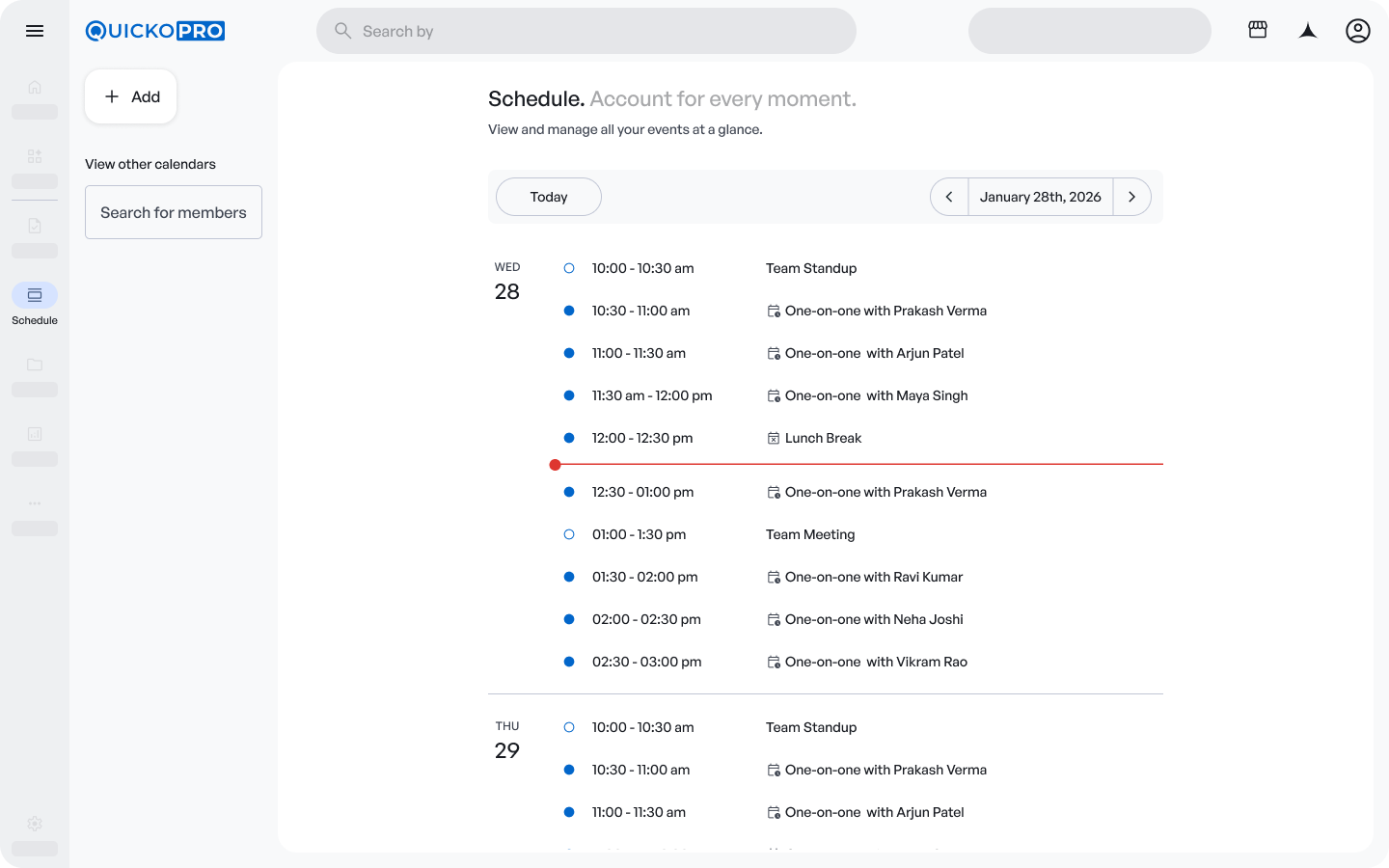The image size is (1389, 868).
Task: Click the black triangular logo icon in the header
Action: pos(1307,31)
